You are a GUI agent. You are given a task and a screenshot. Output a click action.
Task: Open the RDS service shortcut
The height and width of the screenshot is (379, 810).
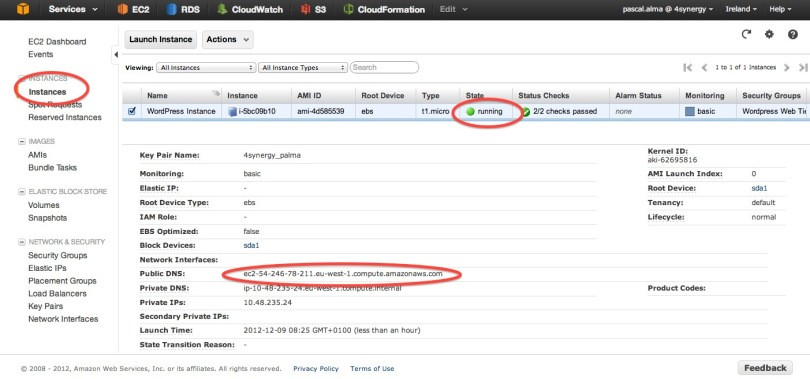point(183,9)
